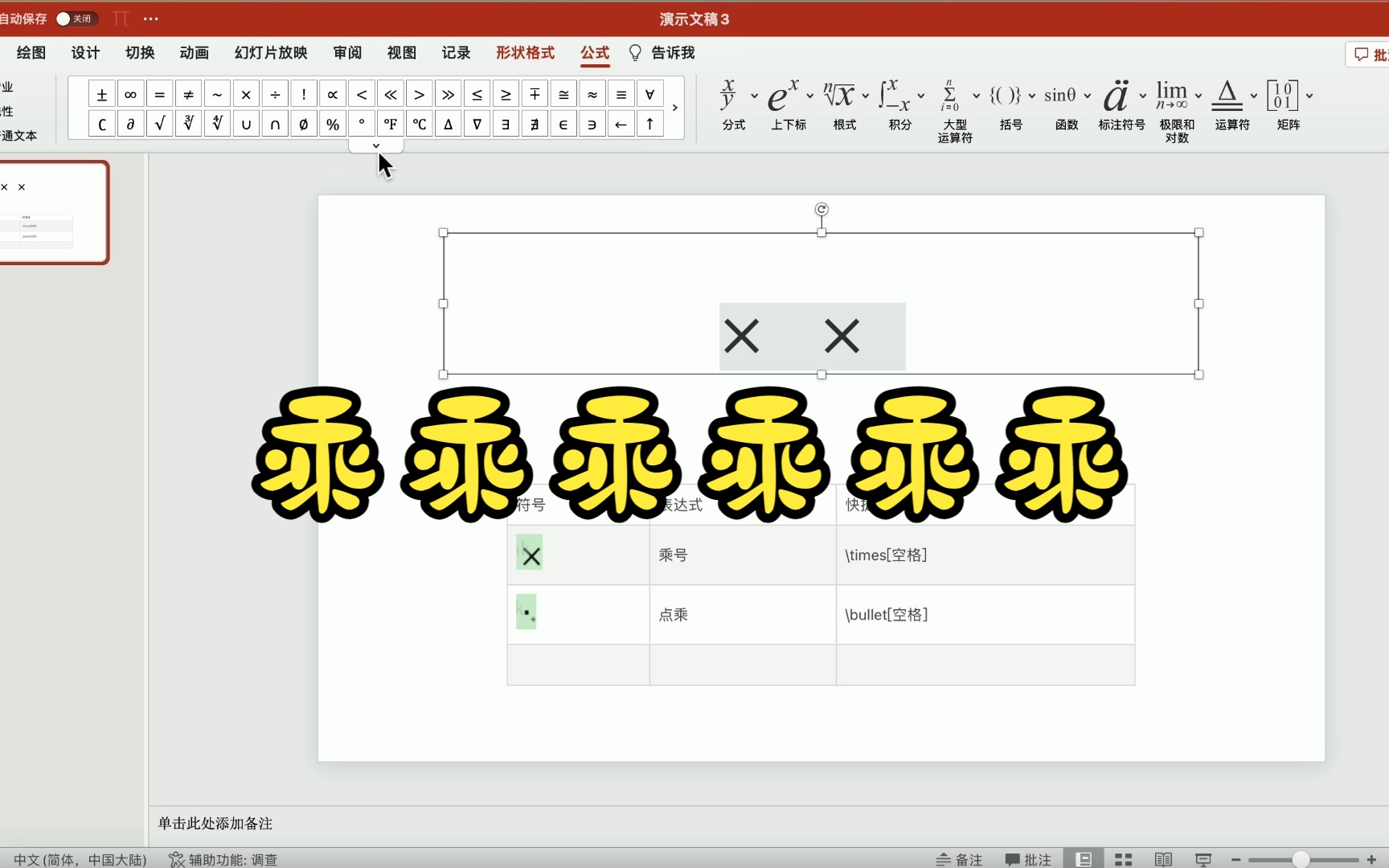Insert the partial derivative ∂ symbol
Viewport: 1389px width, 868px height.
pos(130,124)
